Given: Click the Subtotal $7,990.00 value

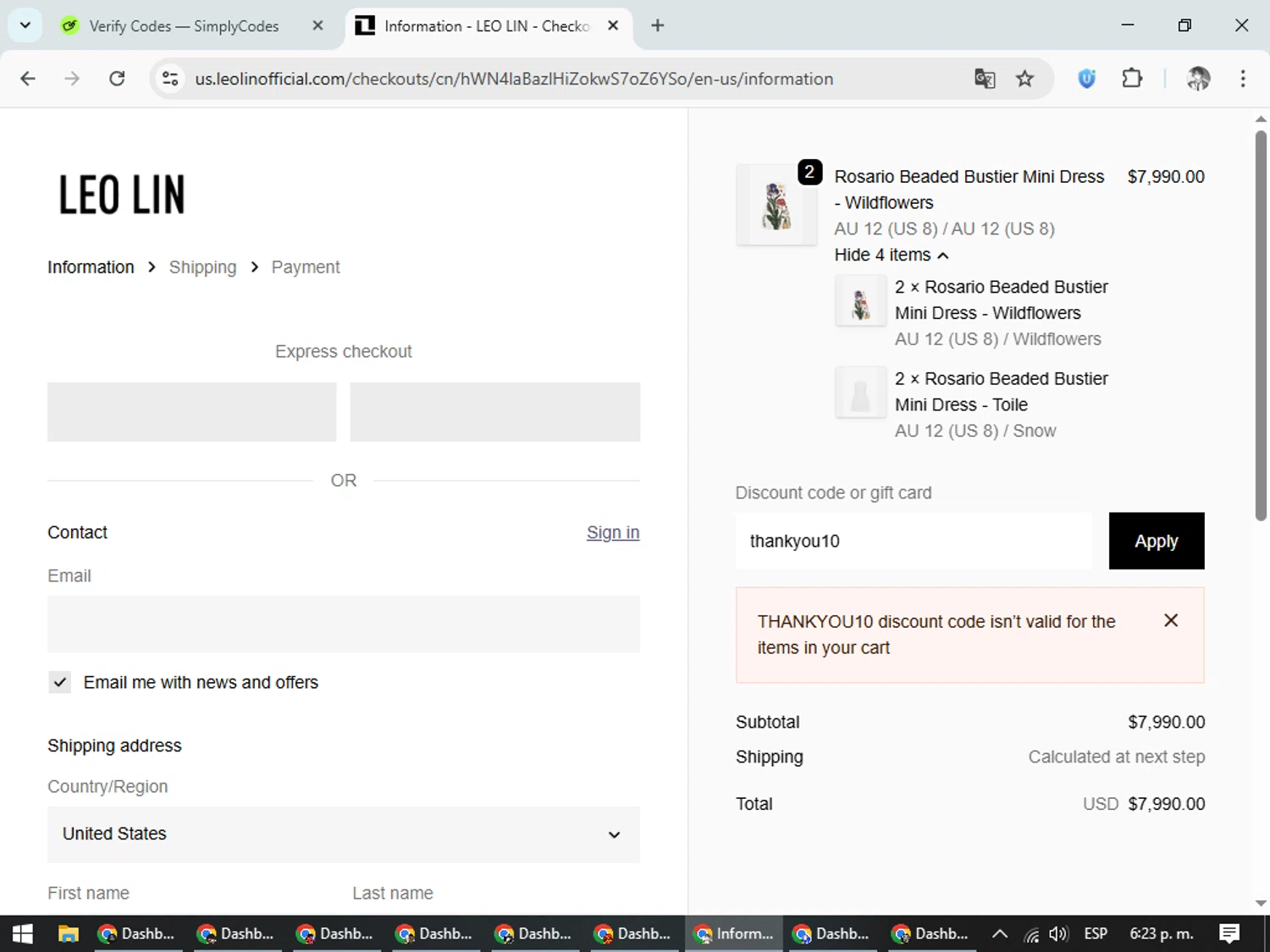Looking at the screenshot, I should click(x=1167, y=722).
